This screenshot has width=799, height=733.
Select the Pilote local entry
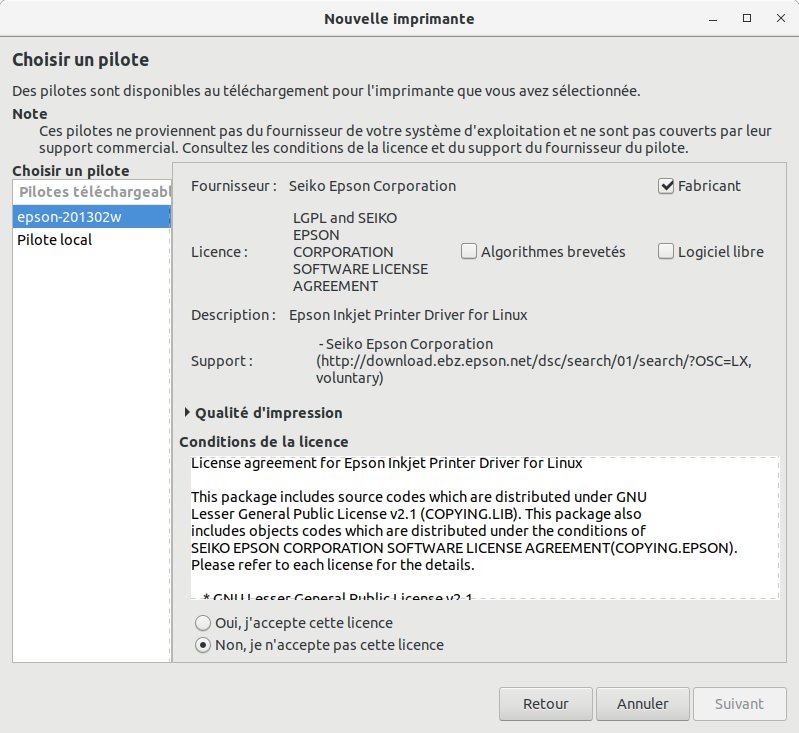(92, 240)
